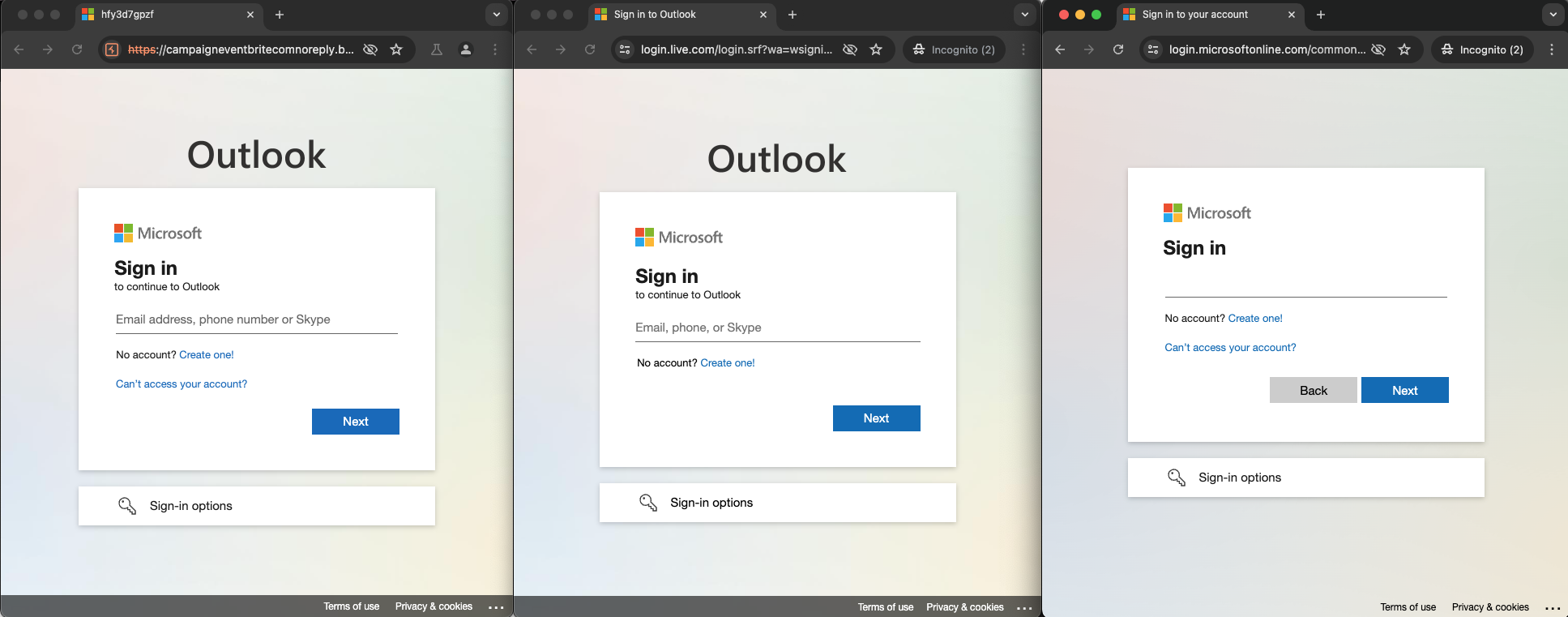Close the 'Sign in to your account' tab
The height and width of the screenshot is (617, 1568).
[1292, 15]
